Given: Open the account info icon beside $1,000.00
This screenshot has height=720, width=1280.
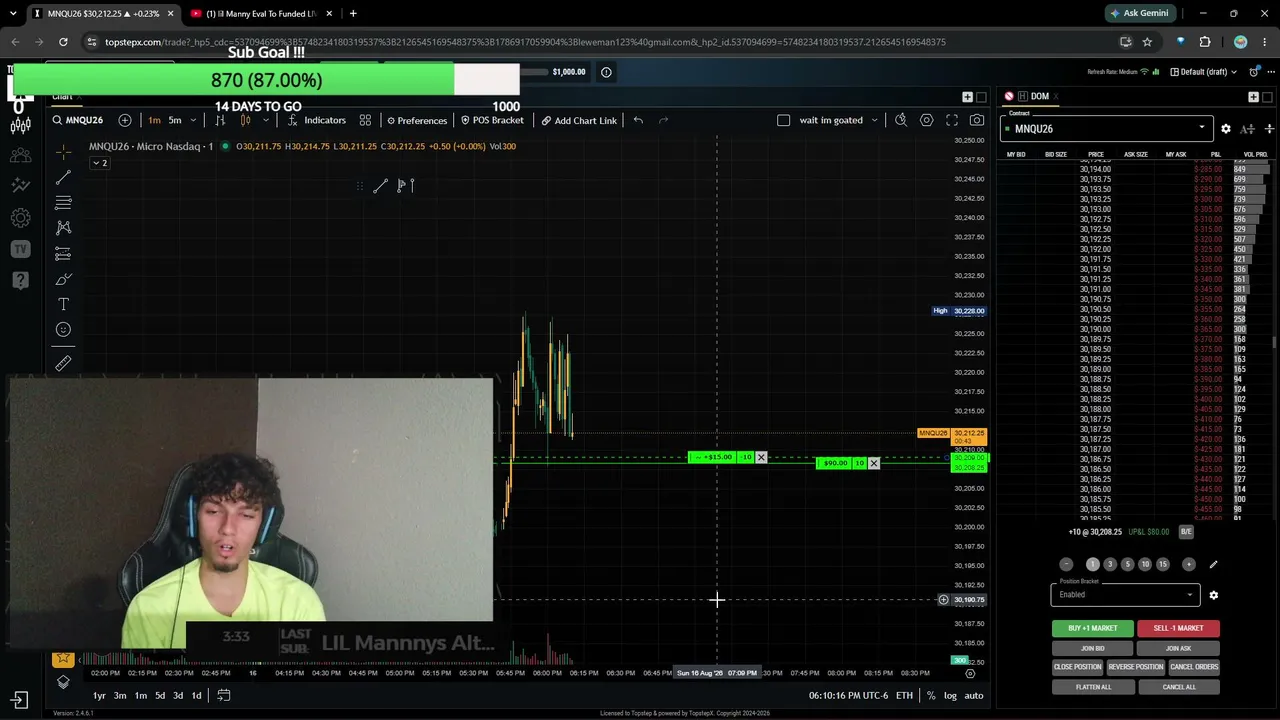Looking at the screenshot, I should point(606,72).
